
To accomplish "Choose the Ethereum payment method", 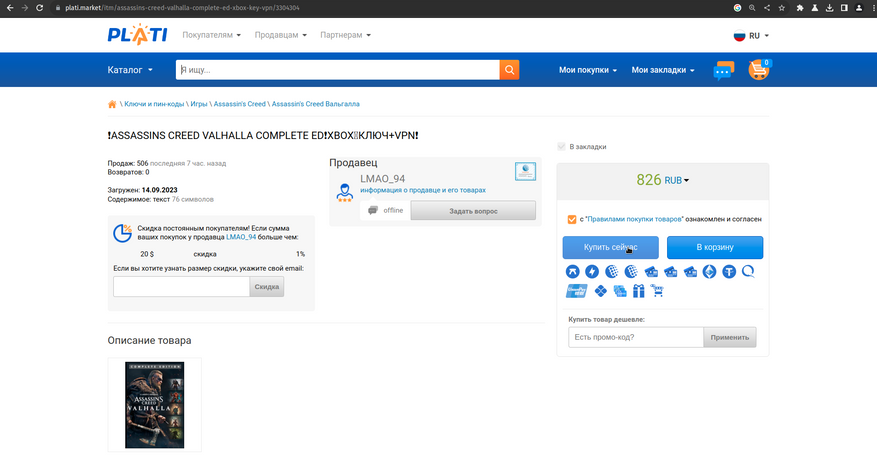I will pyautogui.click(x=709, y=272).
